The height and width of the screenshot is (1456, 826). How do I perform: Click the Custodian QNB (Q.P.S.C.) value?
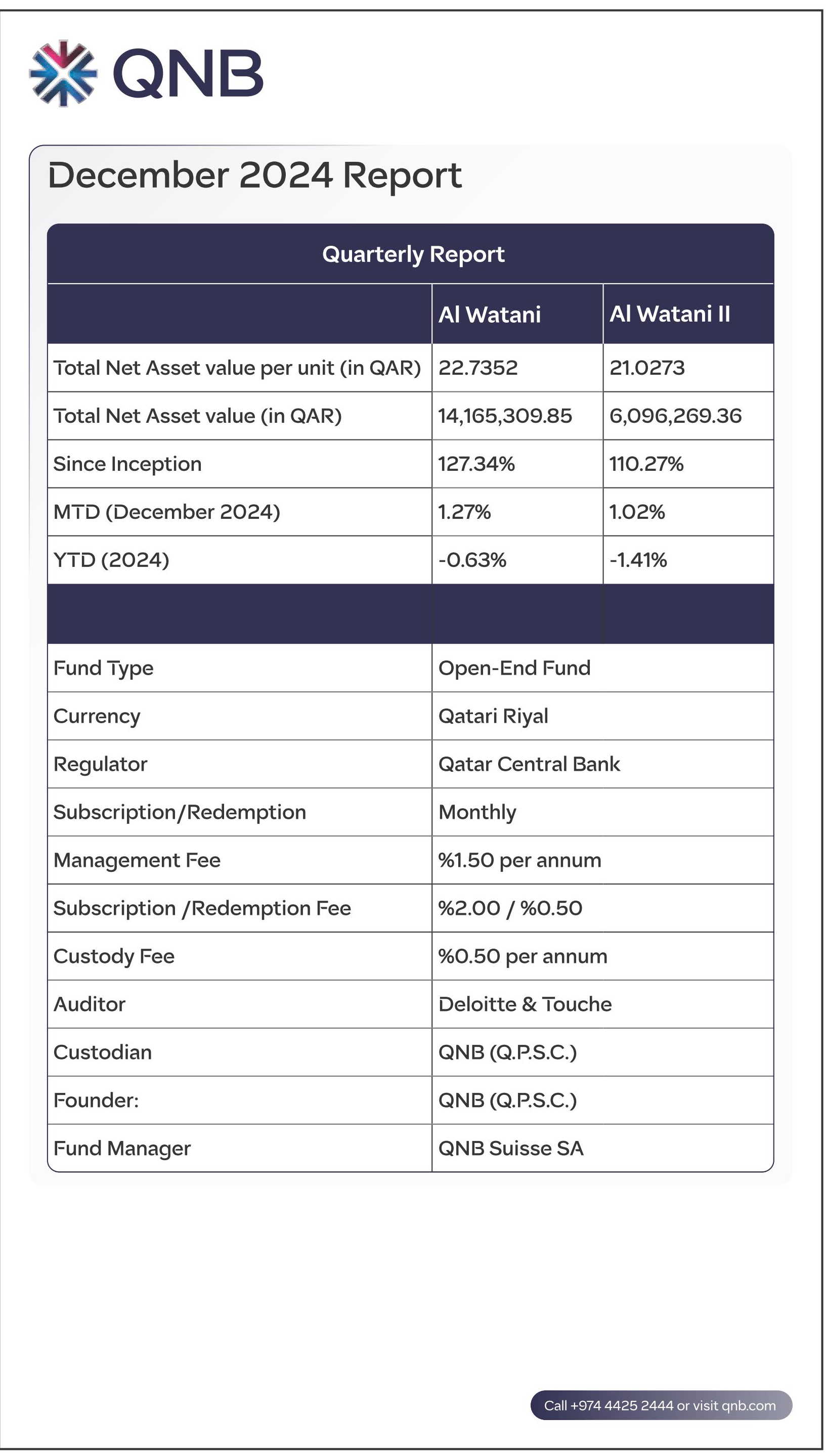point(508,1053)
